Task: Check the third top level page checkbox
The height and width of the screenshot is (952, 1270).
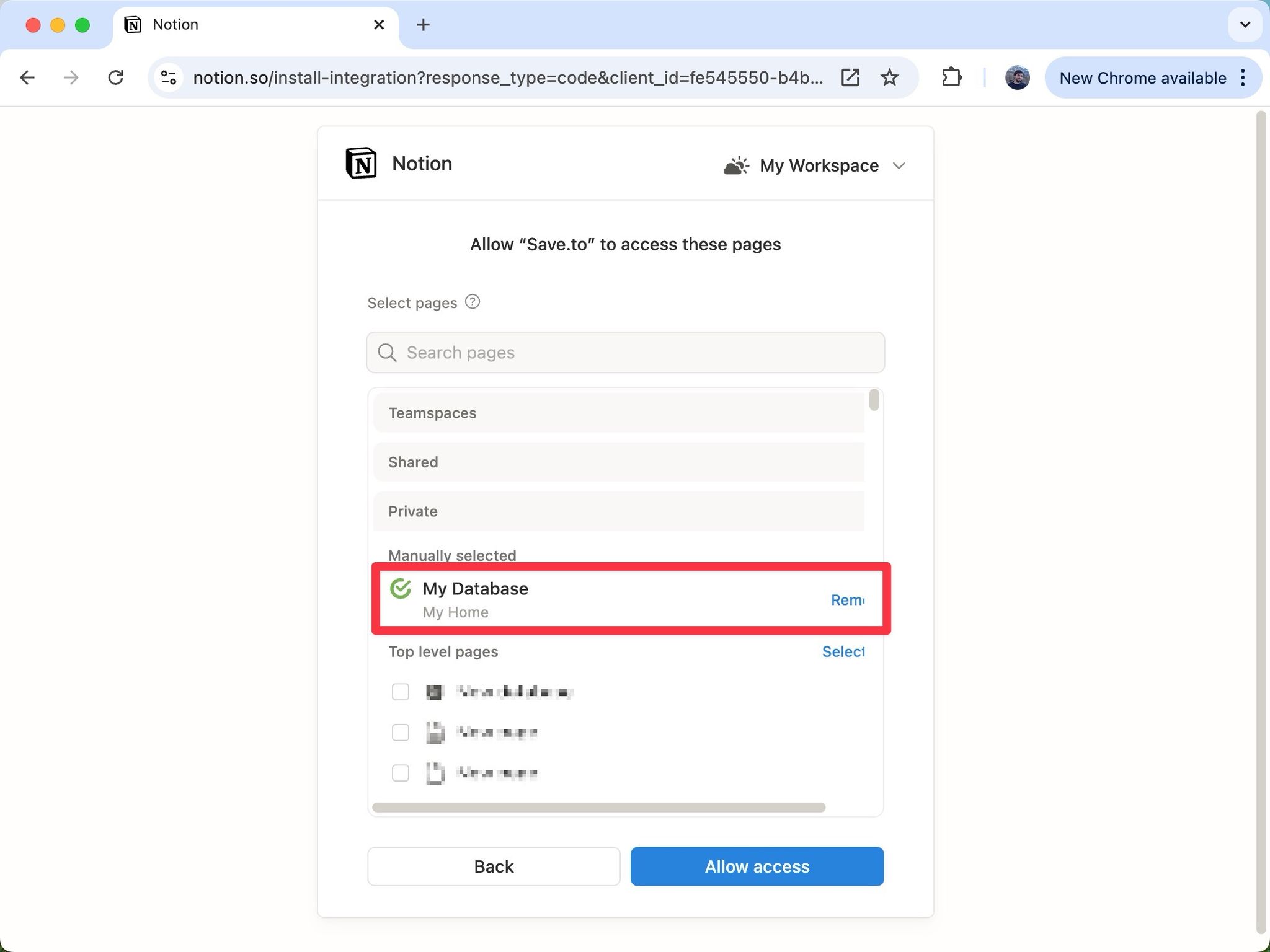Action: click(x=401, y=773)
